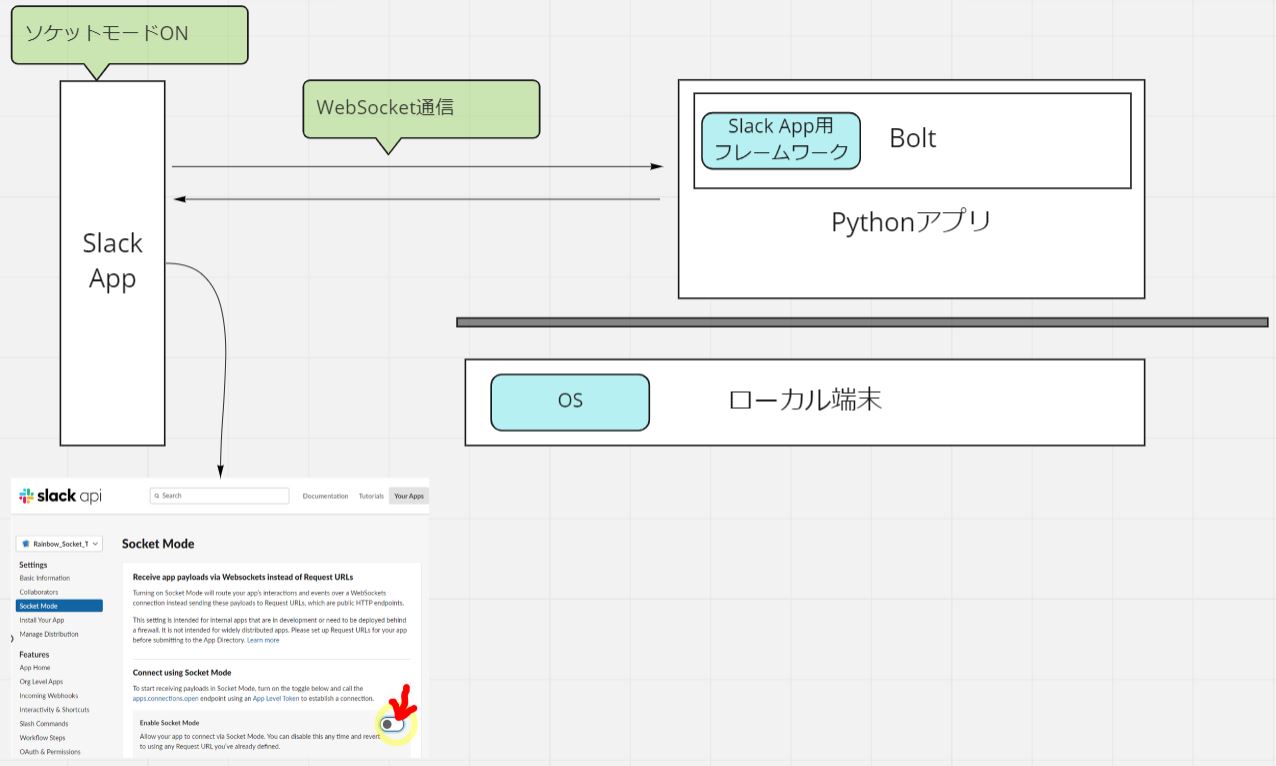Viewport: 1276px width, 766px height.
Task: Open the Documentation menu item
Action: (325, 496)
